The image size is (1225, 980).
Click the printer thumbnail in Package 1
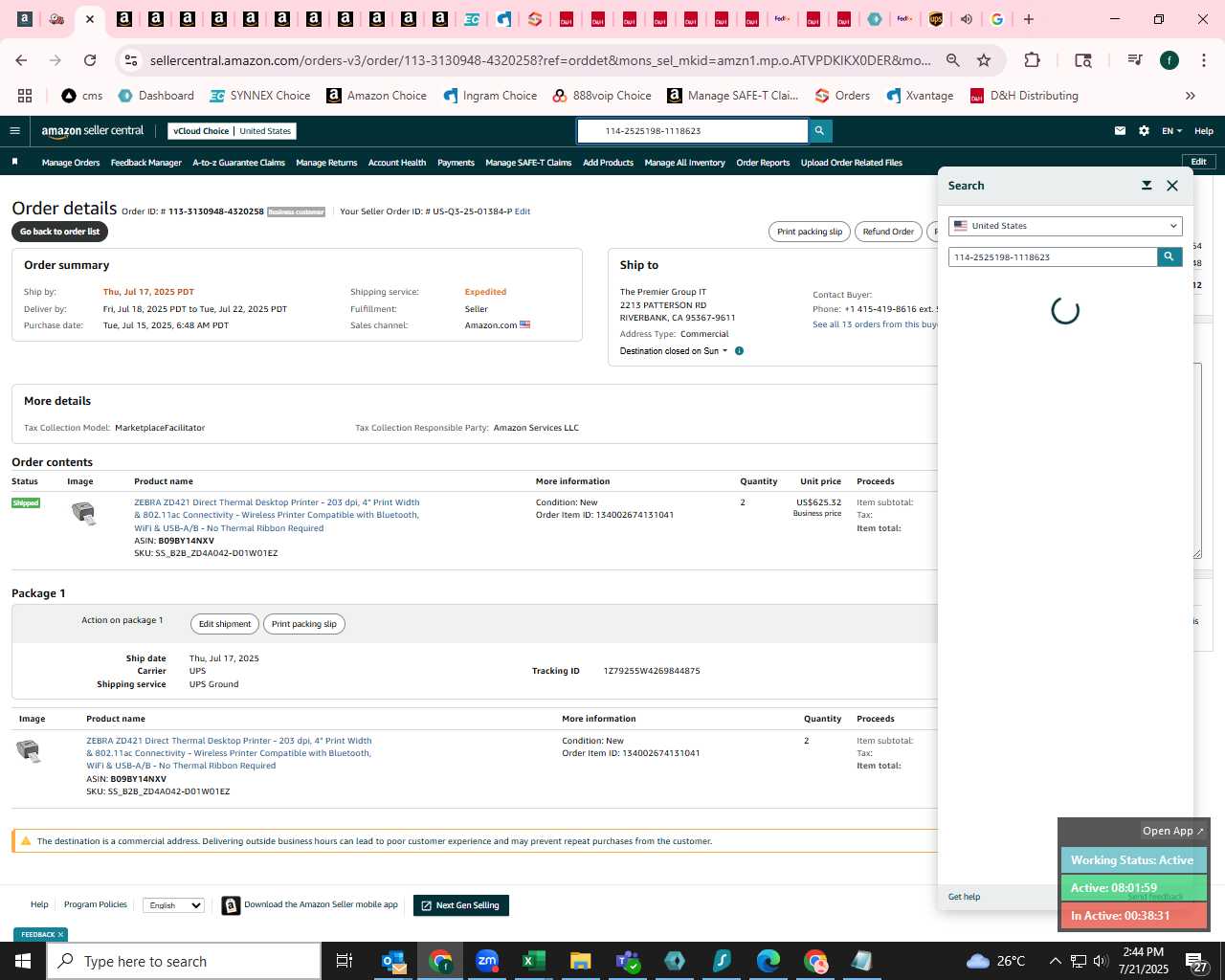29,751
